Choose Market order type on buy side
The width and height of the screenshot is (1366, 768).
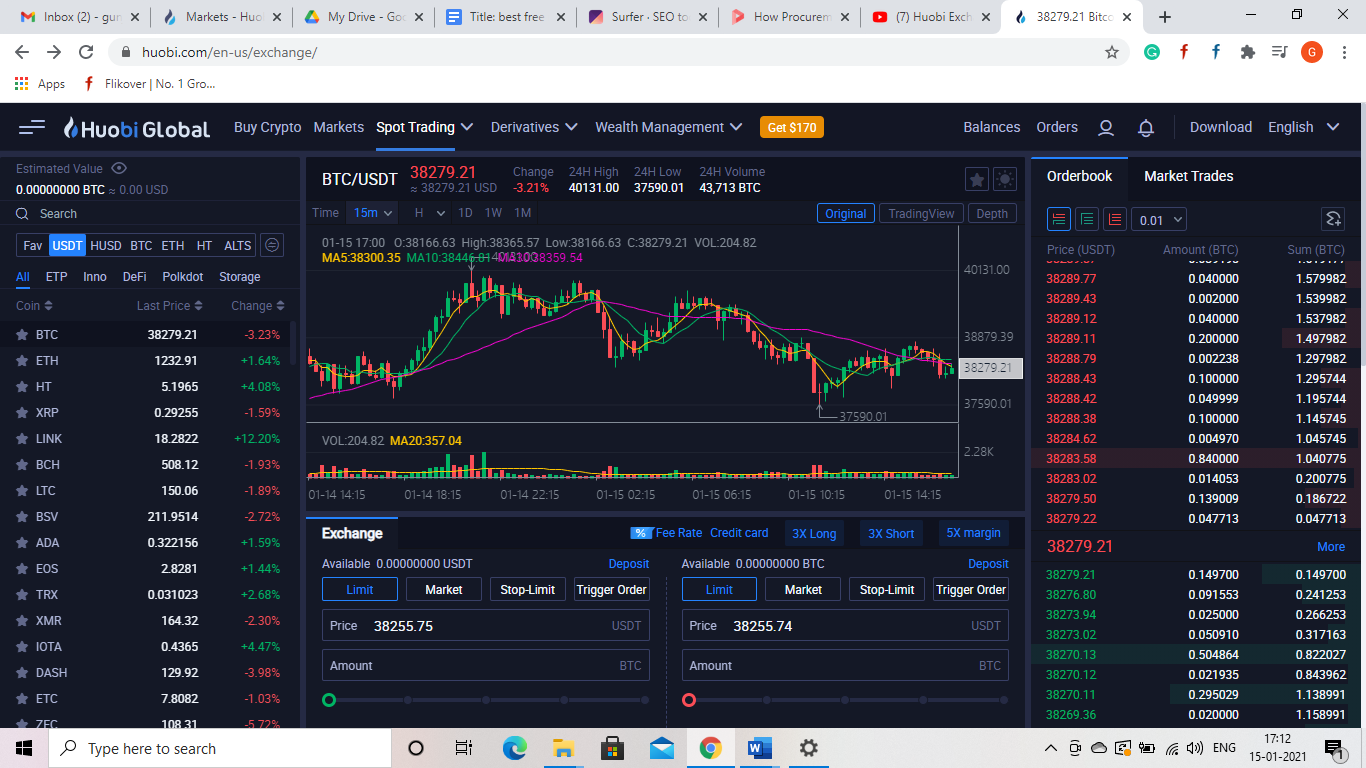[444, 590]
